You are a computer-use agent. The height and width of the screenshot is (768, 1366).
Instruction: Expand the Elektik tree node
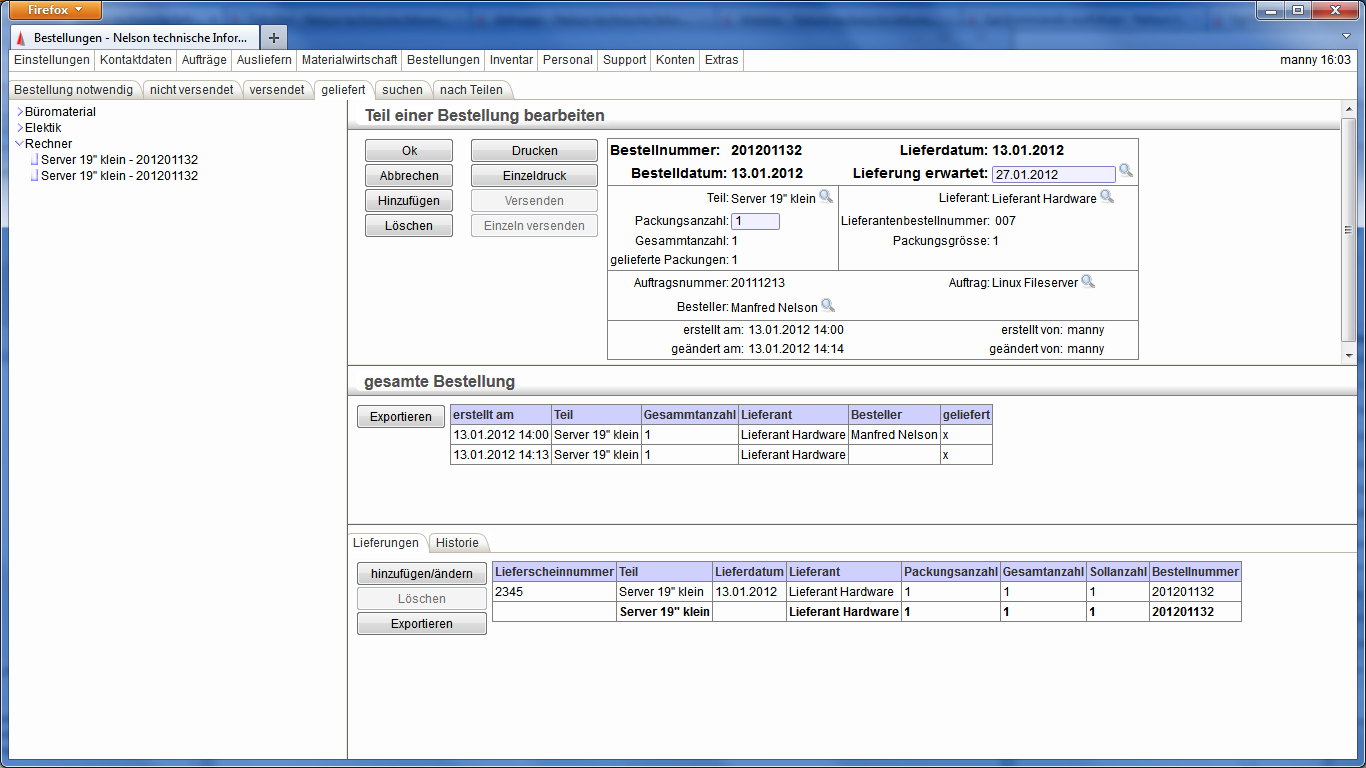(x=19, y=128)
